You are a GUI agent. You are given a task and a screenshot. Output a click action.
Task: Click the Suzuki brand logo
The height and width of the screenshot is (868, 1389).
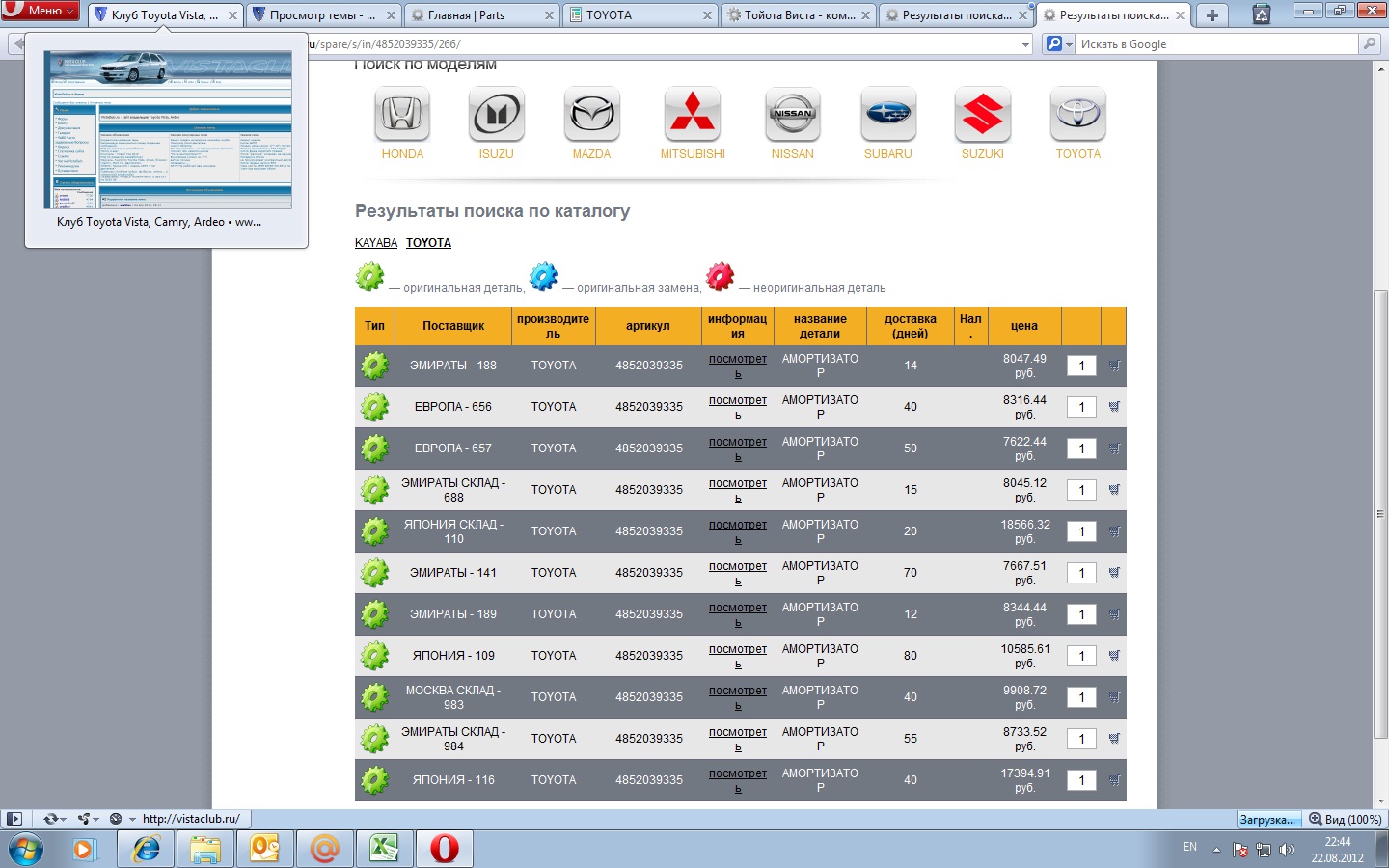tap(982, 115)
